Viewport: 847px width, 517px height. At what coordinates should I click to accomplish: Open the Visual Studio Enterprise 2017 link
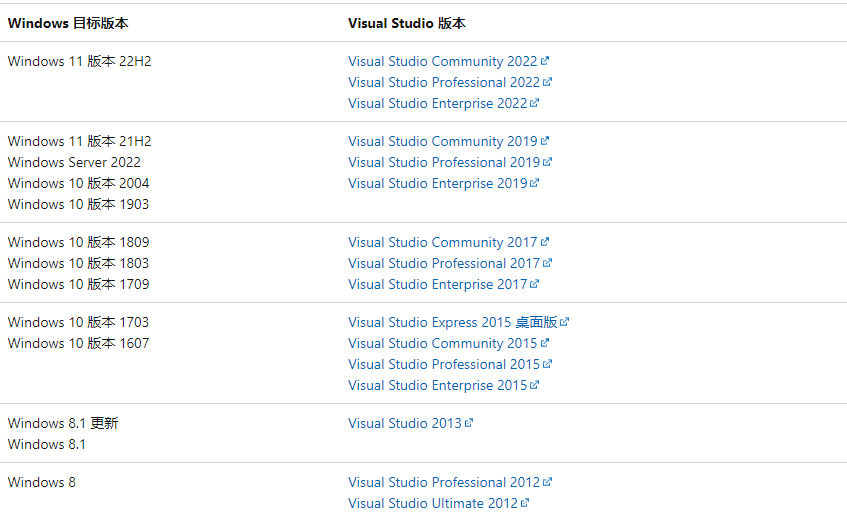point(438,284)
